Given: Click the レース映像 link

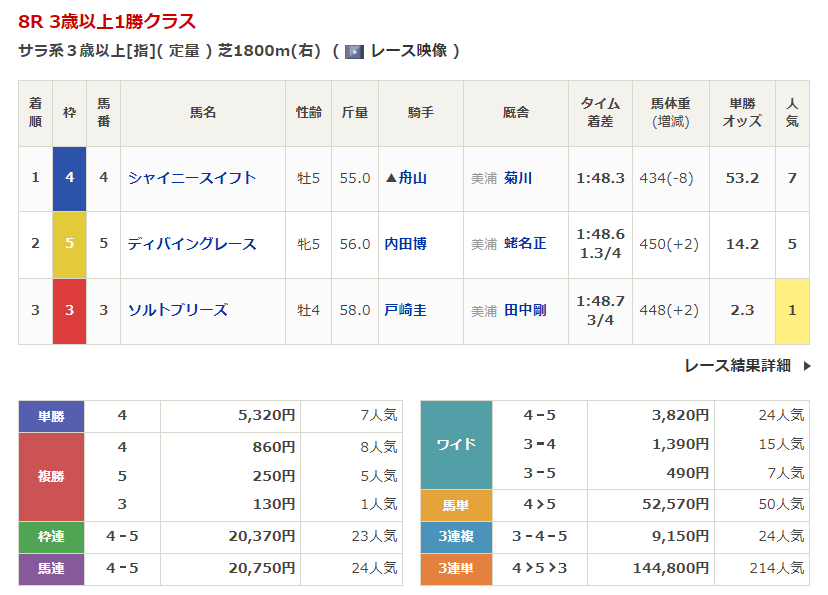Looking at the screenshot, I should (x=409, y=51).
